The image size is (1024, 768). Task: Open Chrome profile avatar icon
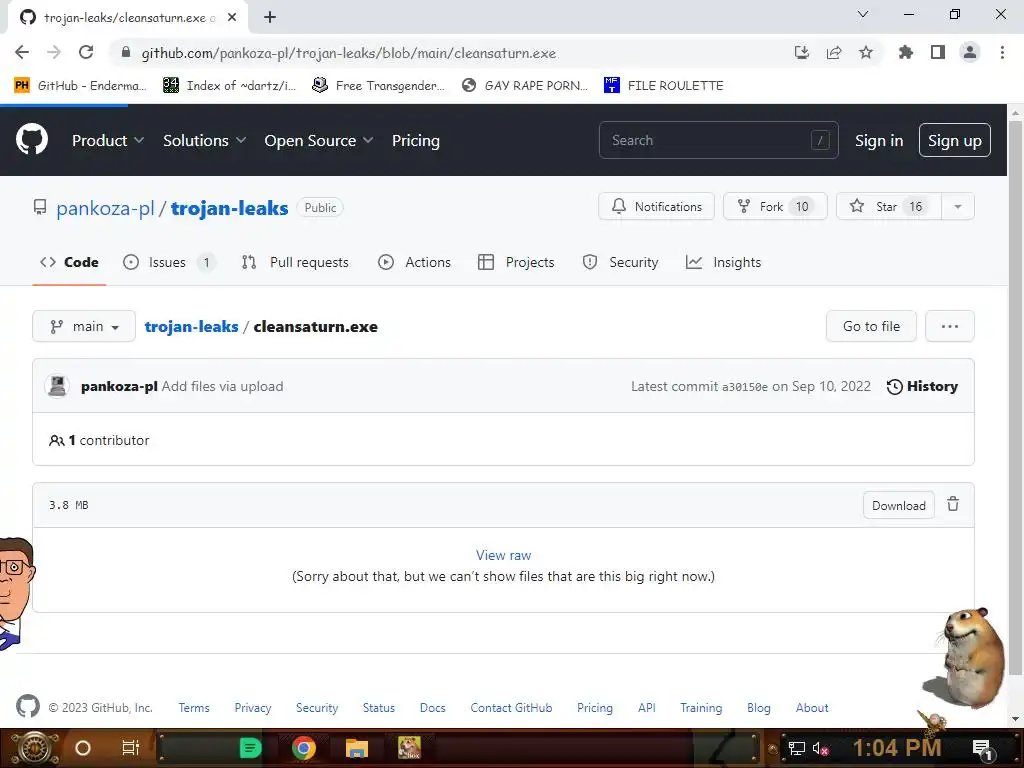pyautogui.click(x=970, y=52)
